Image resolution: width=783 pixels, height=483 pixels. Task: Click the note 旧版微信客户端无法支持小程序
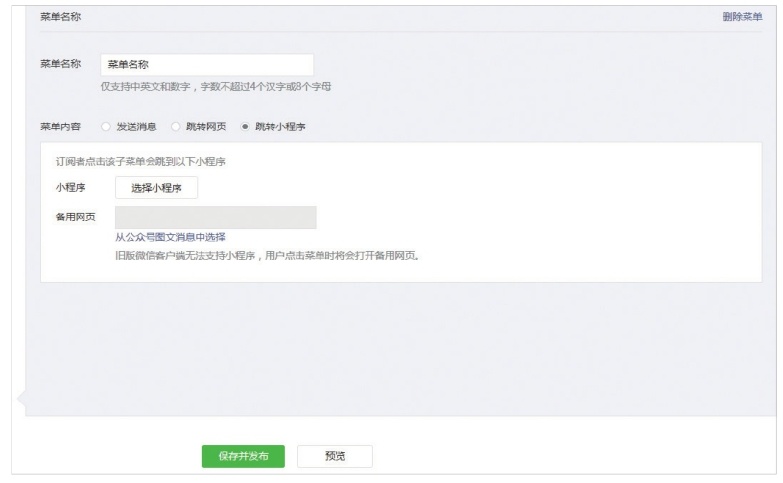coord(185,256)
